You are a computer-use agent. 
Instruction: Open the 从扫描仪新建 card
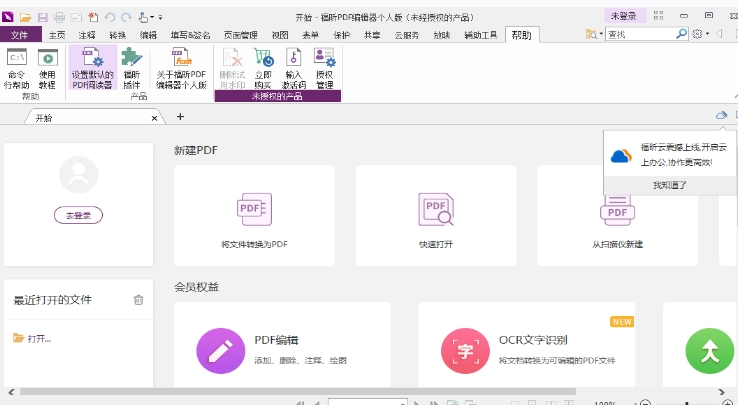tap(618, 215)
